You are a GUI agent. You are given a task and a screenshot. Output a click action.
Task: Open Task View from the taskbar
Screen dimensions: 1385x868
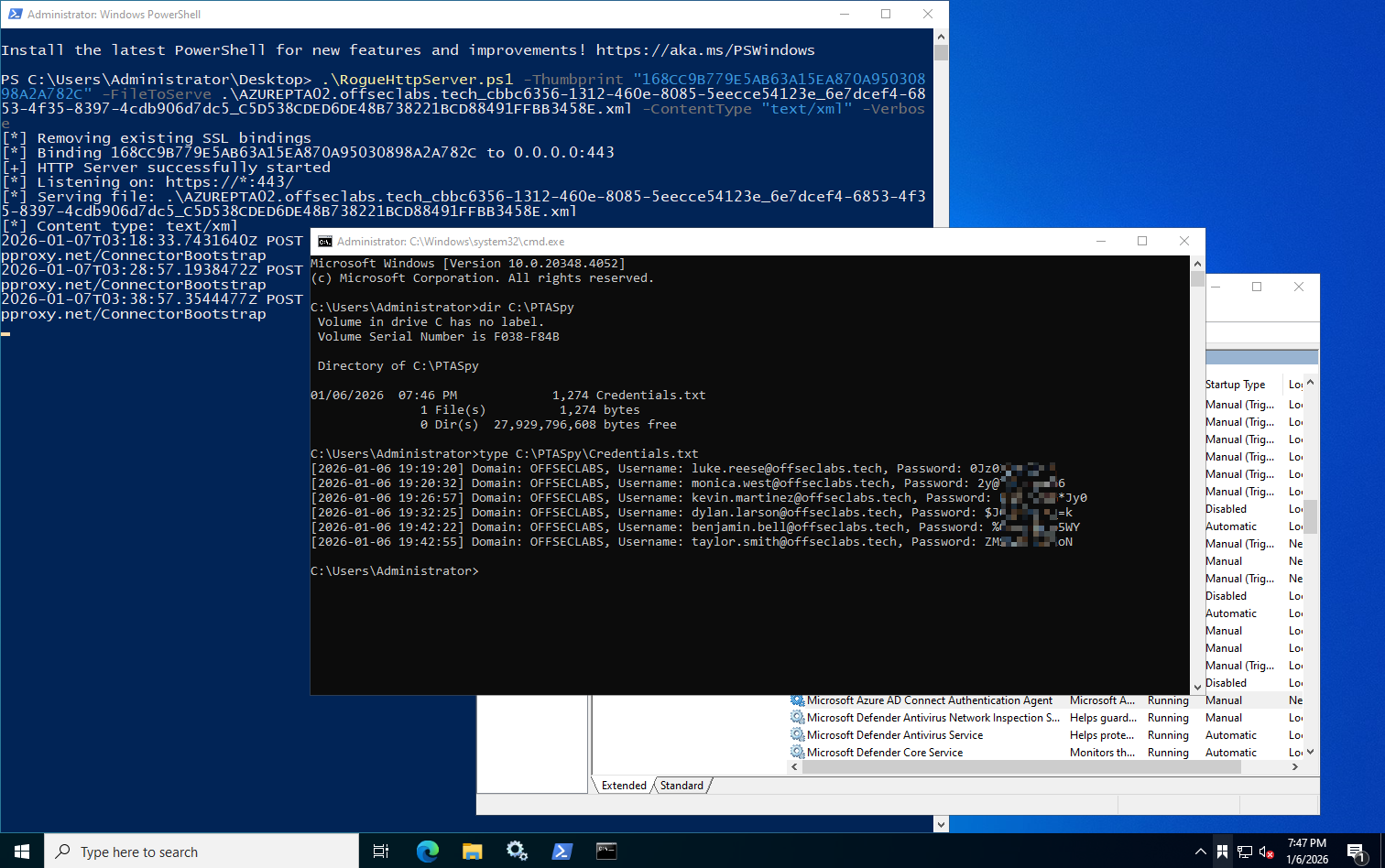(381, 852)
